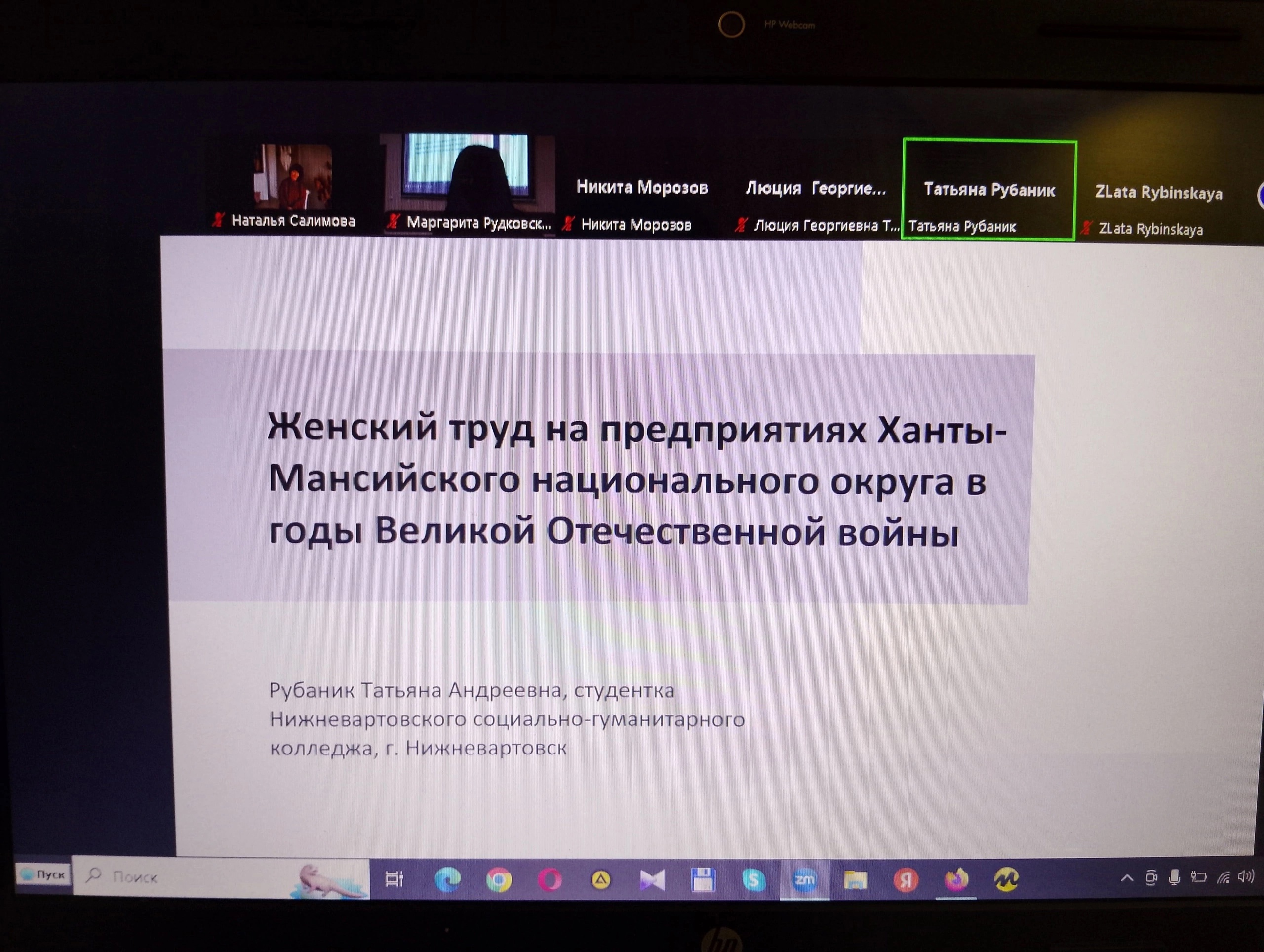This screenshot has width=1264, height=952.
Task: Open the purple bow-tie app icon
Action: 652,880
